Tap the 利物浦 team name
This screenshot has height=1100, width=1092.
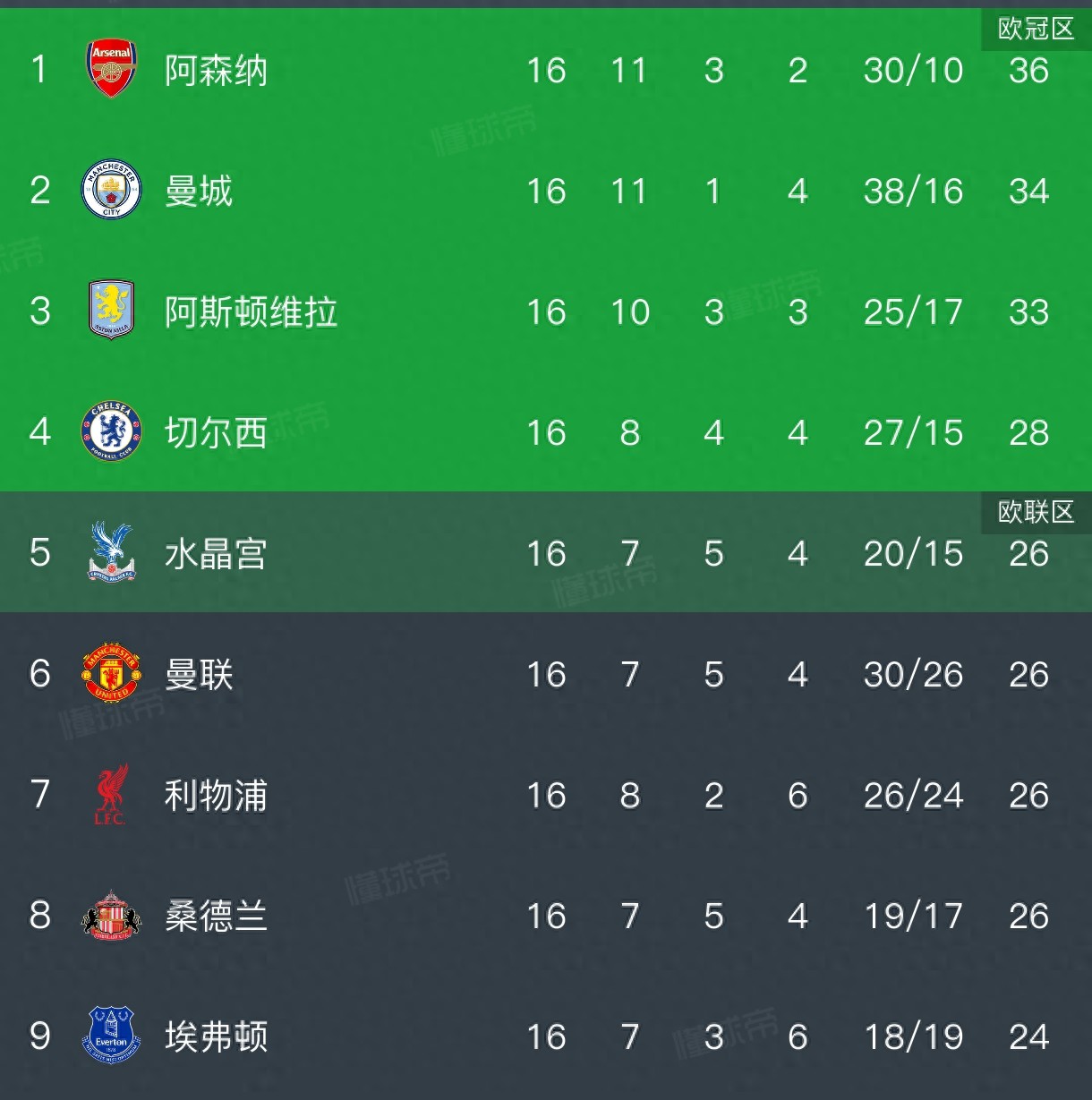click(x=216, y=796)
